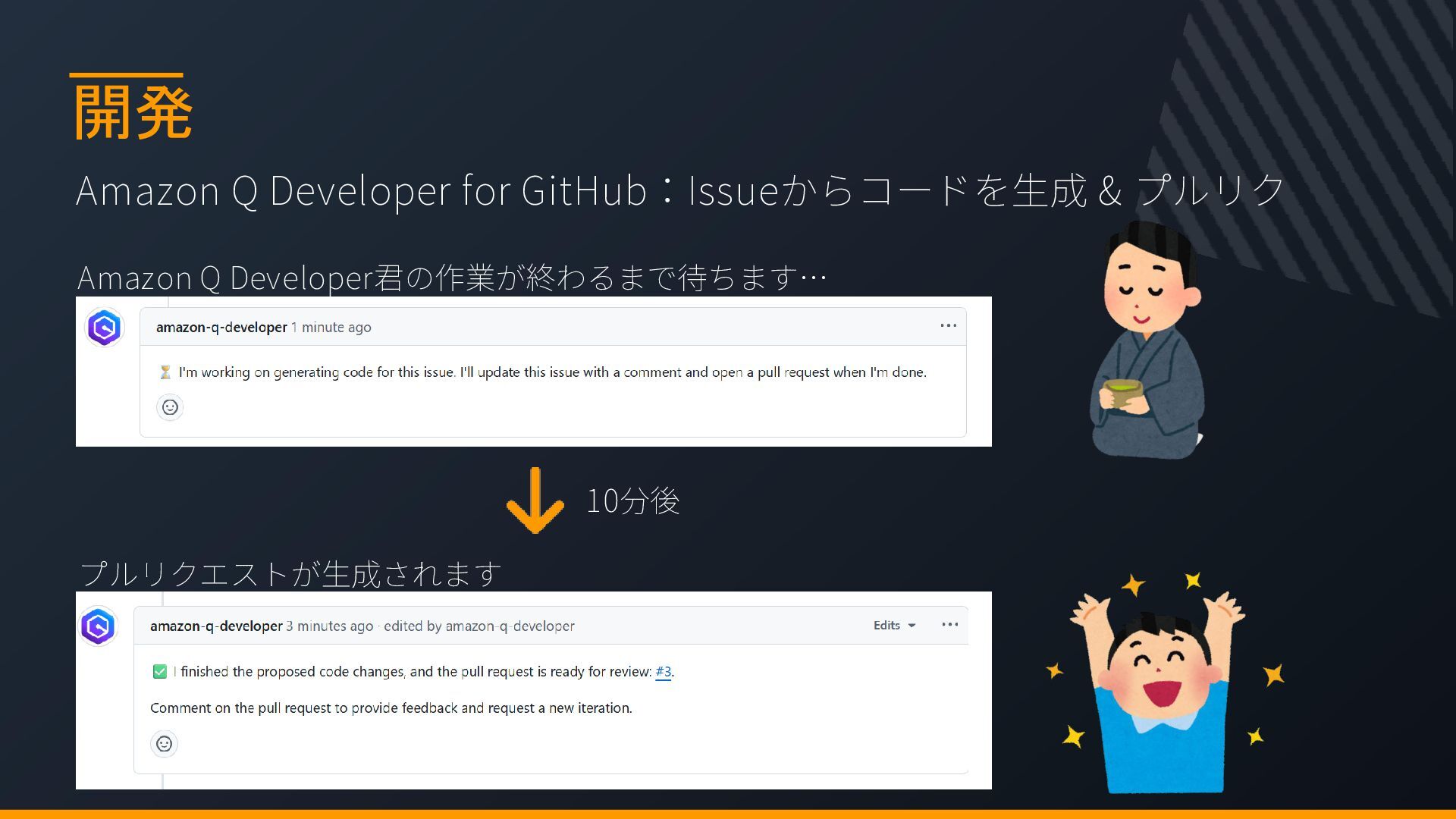The image size is (1456, 819).
Task: Click 'I'm working on generating code' message text
Action: [x=553, y=372]
